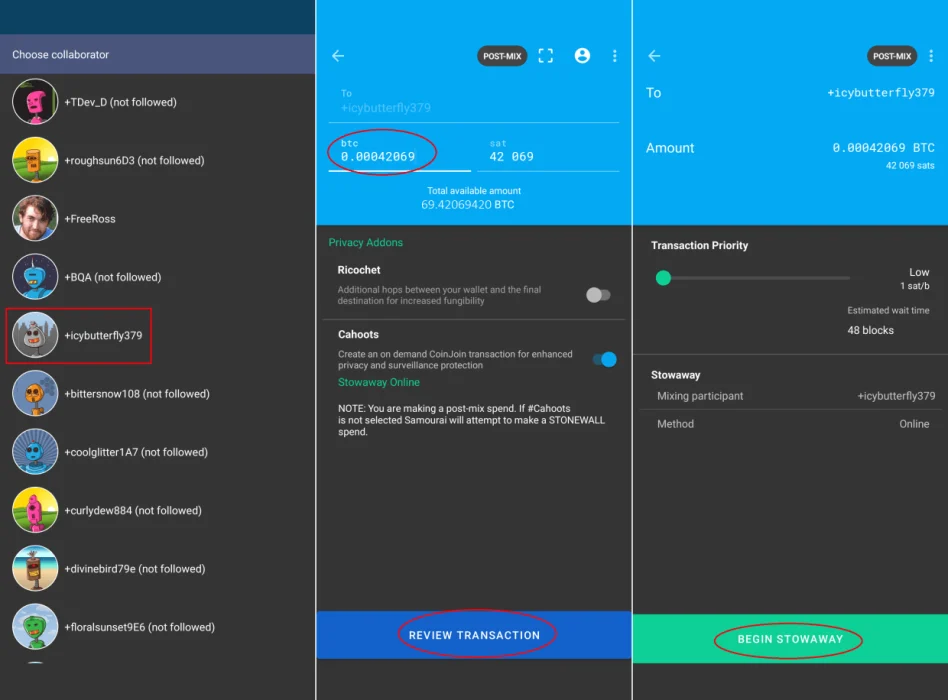The height and width of the screenshot is (700, 948).
Task: Click the +TDev_D avatar
Action: (35, 102)
